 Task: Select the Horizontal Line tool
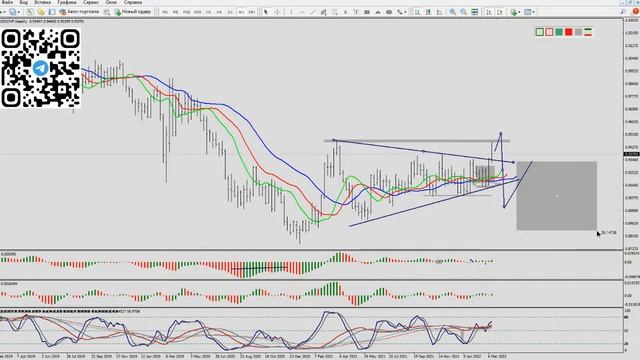(302, 12)
